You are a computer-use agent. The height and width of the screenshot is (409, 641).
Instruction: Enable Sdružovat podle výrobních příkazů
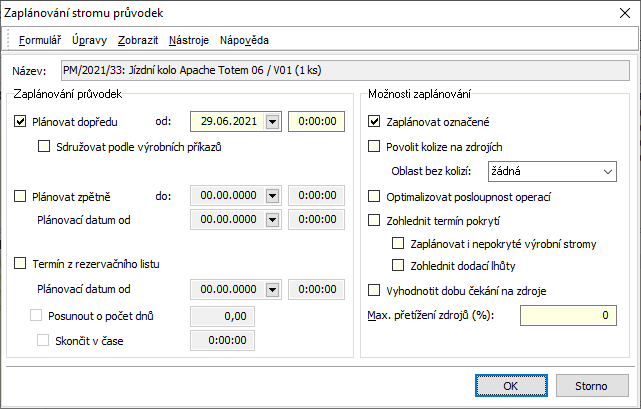coord(44,146)
